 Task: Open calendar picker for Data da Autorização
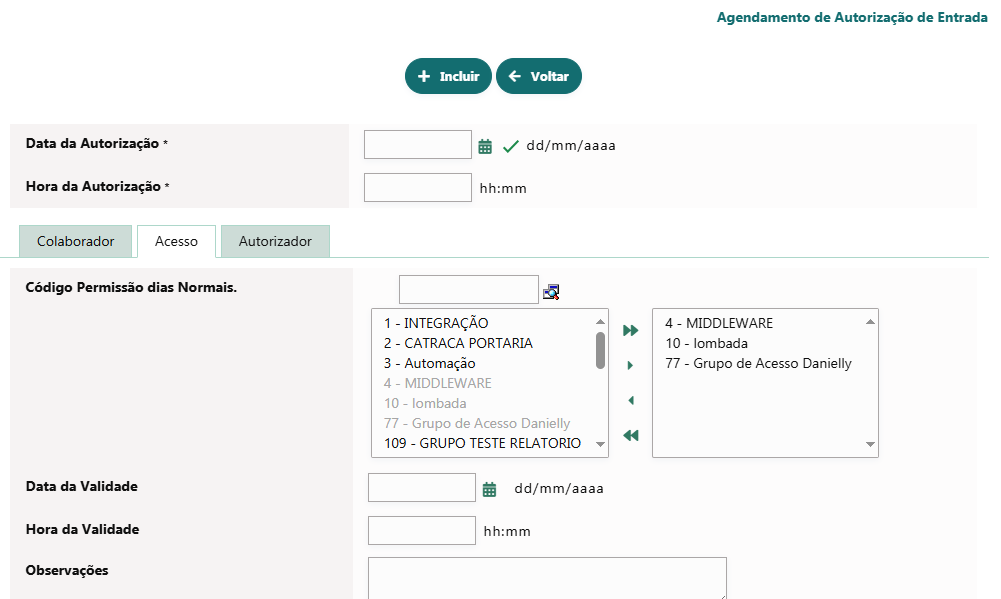485,146
